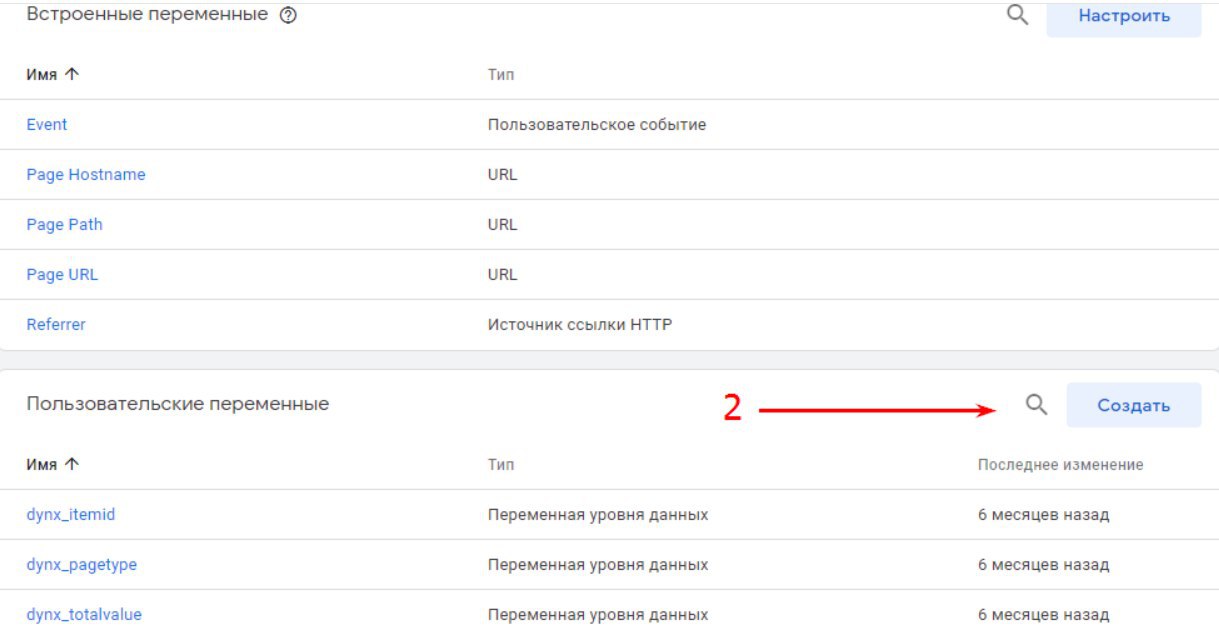
Task: Click Имя column header in user variables
Action: point(41,465)
